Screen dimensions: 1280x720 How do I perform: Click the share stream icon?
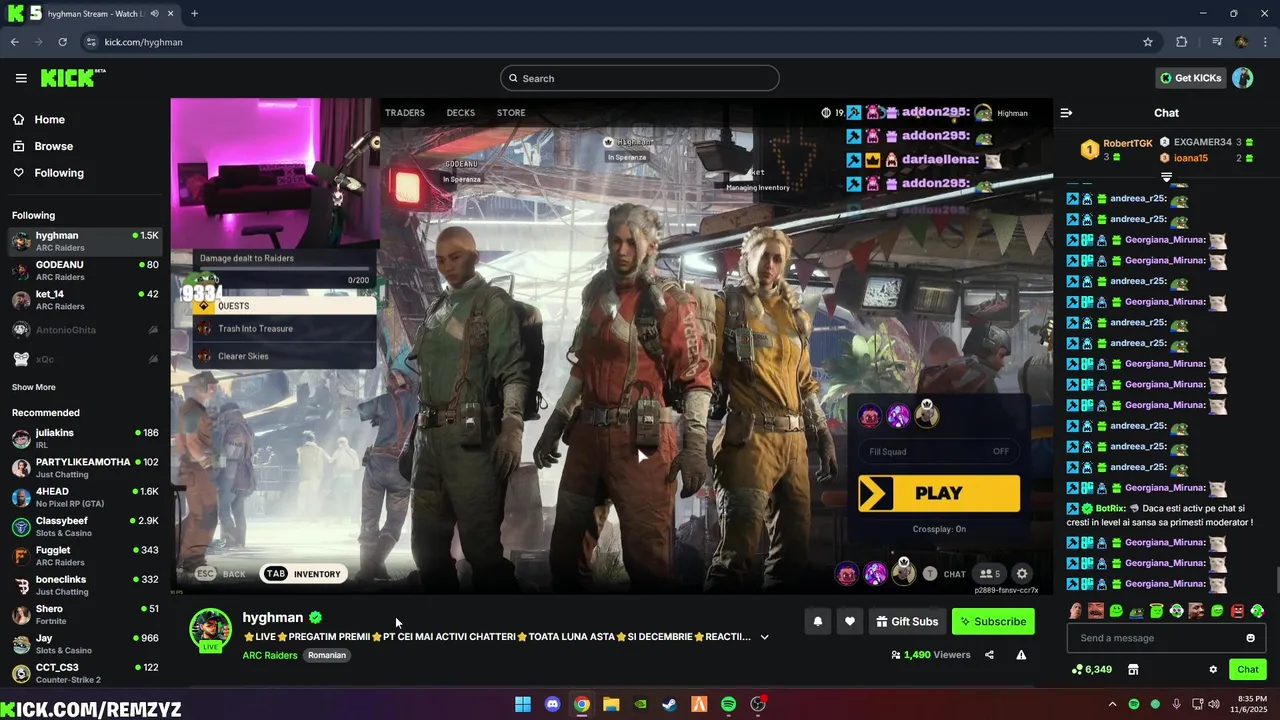coord(989,655)
